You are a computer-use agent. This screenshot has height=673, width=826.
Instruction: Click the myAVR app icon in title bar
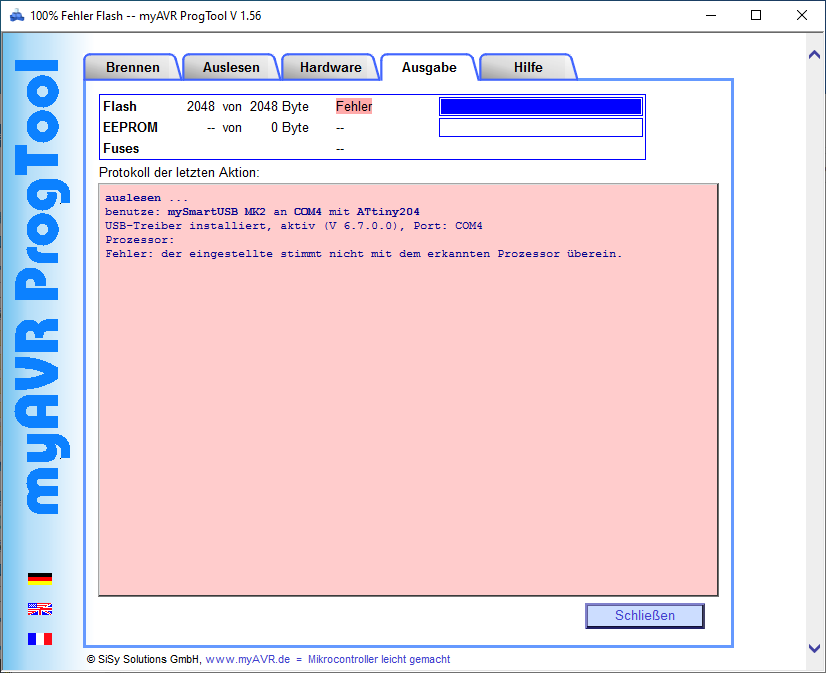17,16
